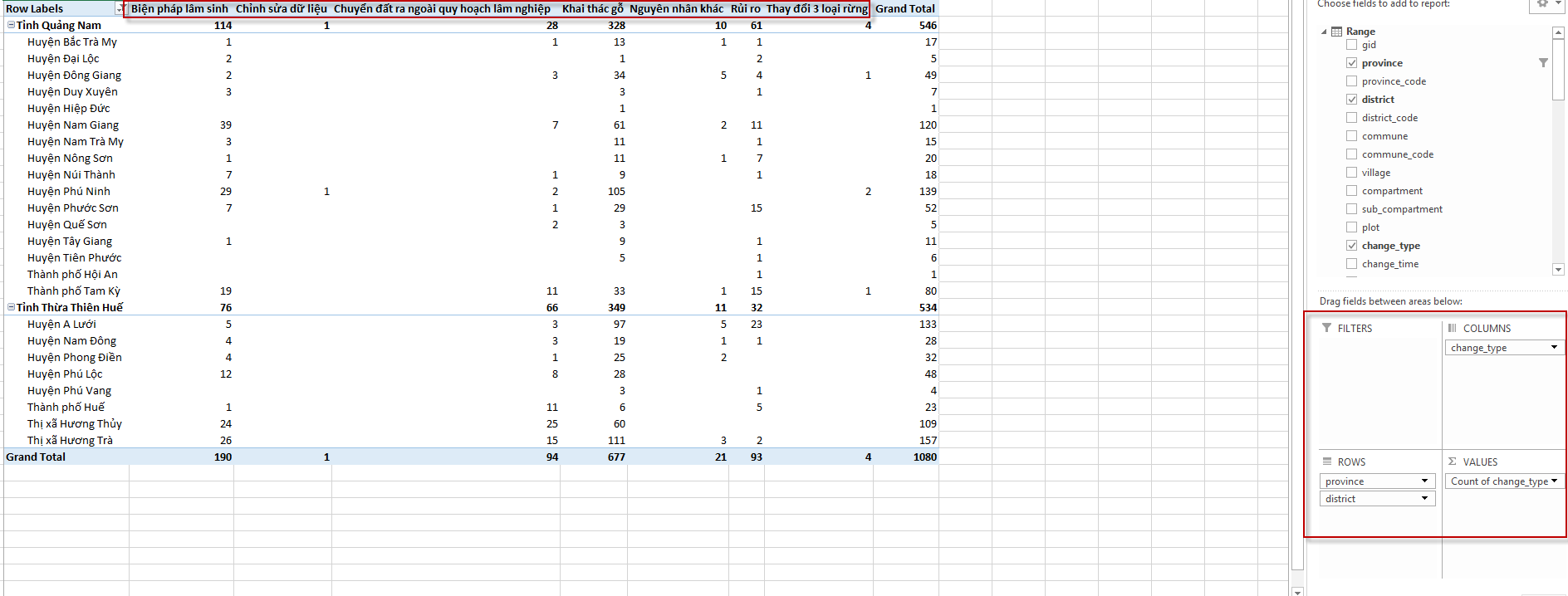Screen dimensions: 1568x596
Task: Check the gid field checkbox
Action: [1352, 45]
